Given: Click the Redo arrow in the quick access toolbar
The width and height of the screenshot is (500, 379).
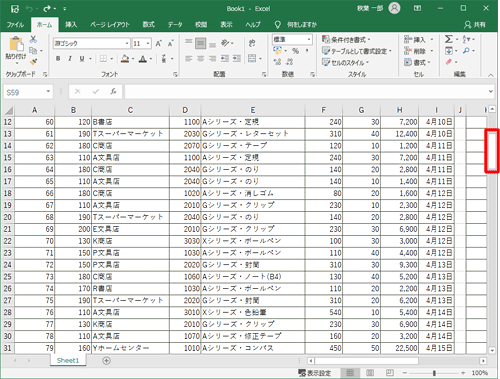Looking at the screenshot, I should pos(46,9).
